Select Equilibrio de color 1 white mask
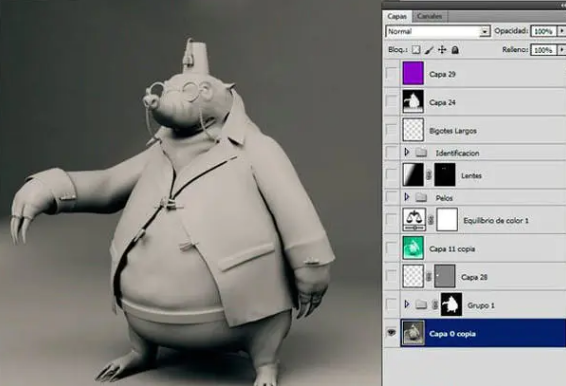Image resolution: width=566 pixels, height=386 pixels. [447, 220]
